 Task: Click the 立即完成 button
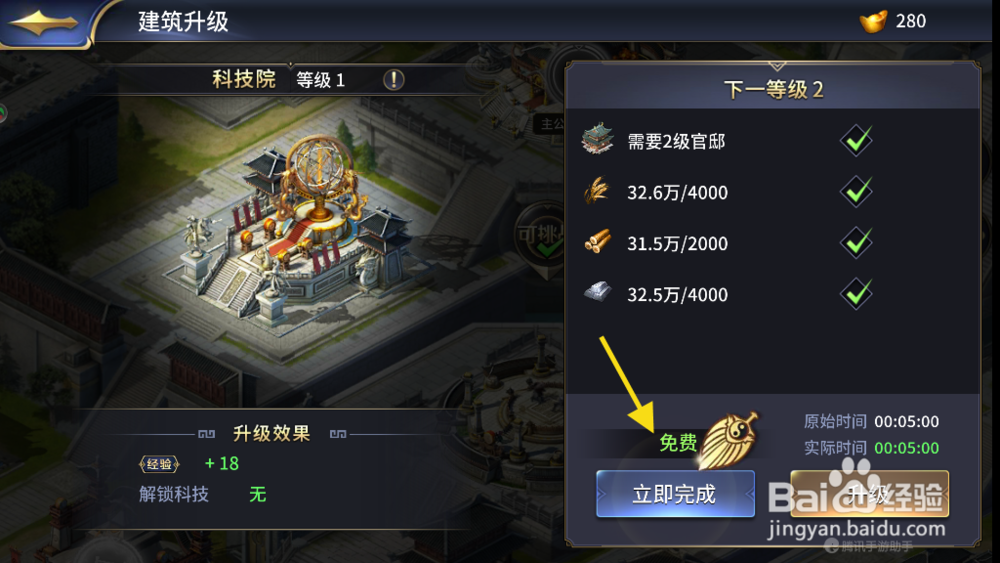coord(675,494)
